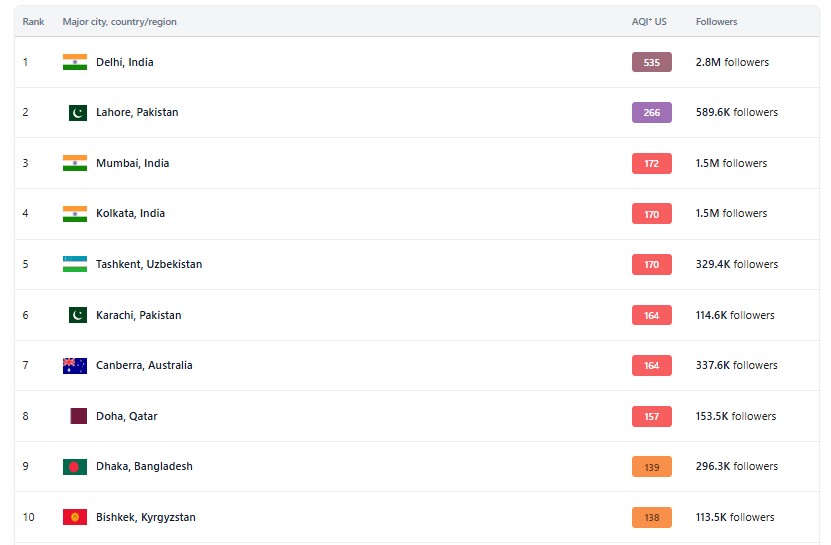Viewport: 831px width, 545px height.
Task: Click the Australia flag beside Canberra
Action: pyautogui.click(x=75, y=365)
